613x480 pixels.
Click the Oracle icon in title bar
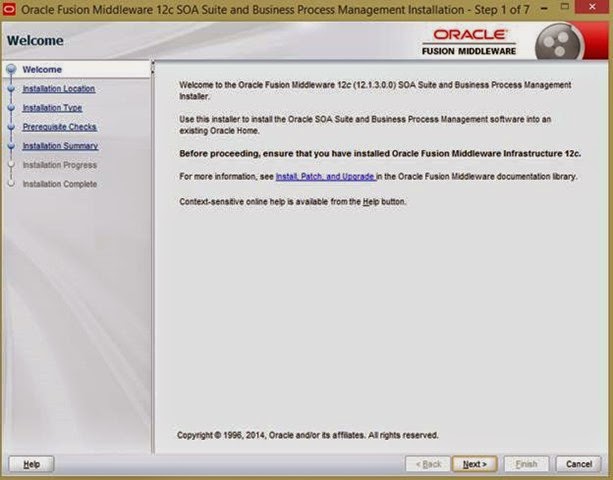9,9
